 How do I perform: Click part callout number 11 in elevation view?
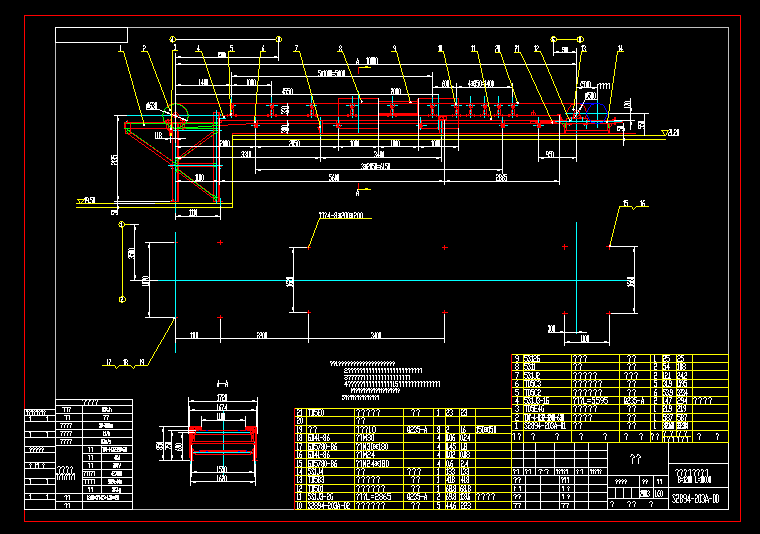[473, 48]
